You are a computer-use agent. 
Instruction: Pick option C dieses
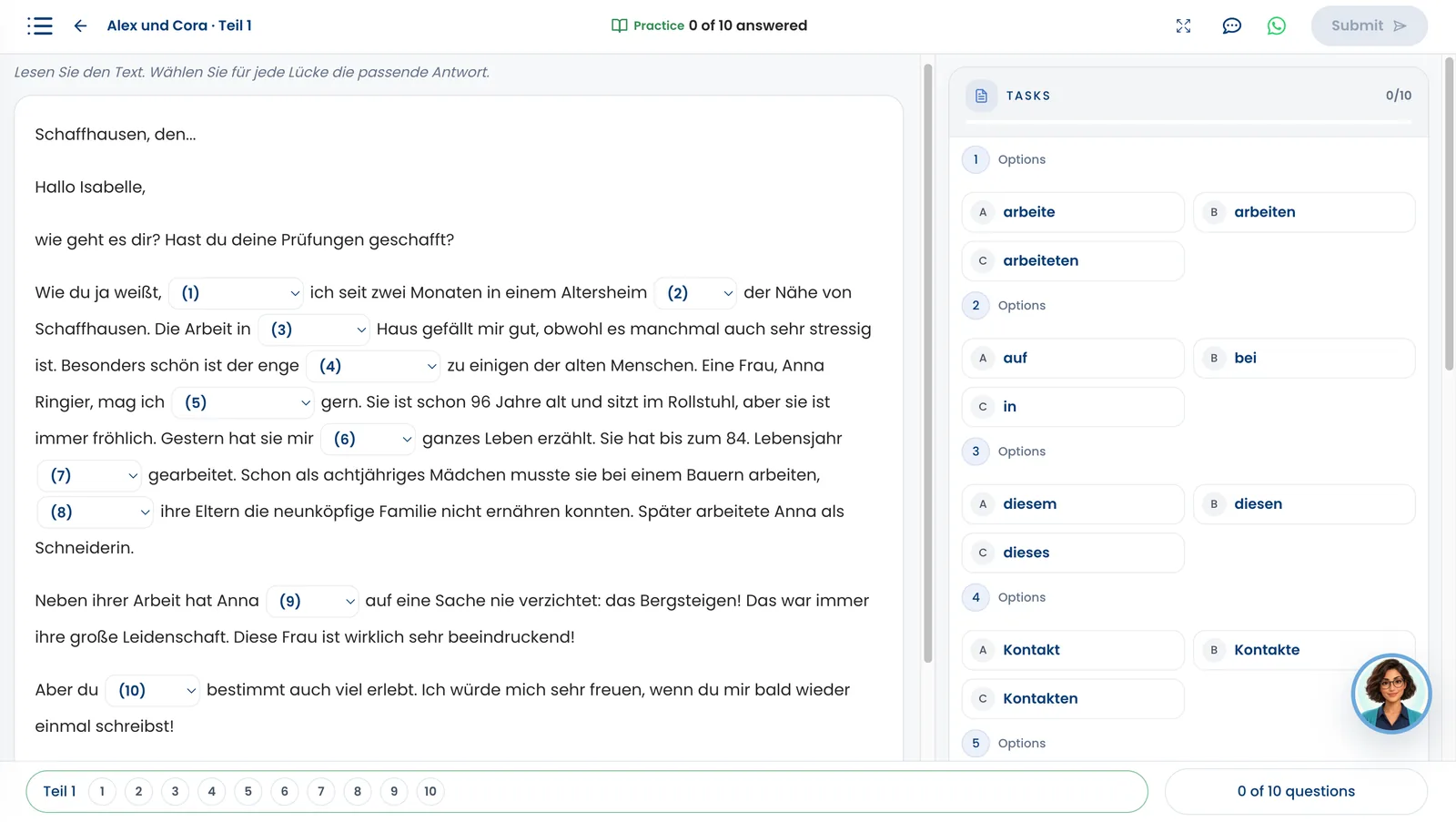point(1073,553)
